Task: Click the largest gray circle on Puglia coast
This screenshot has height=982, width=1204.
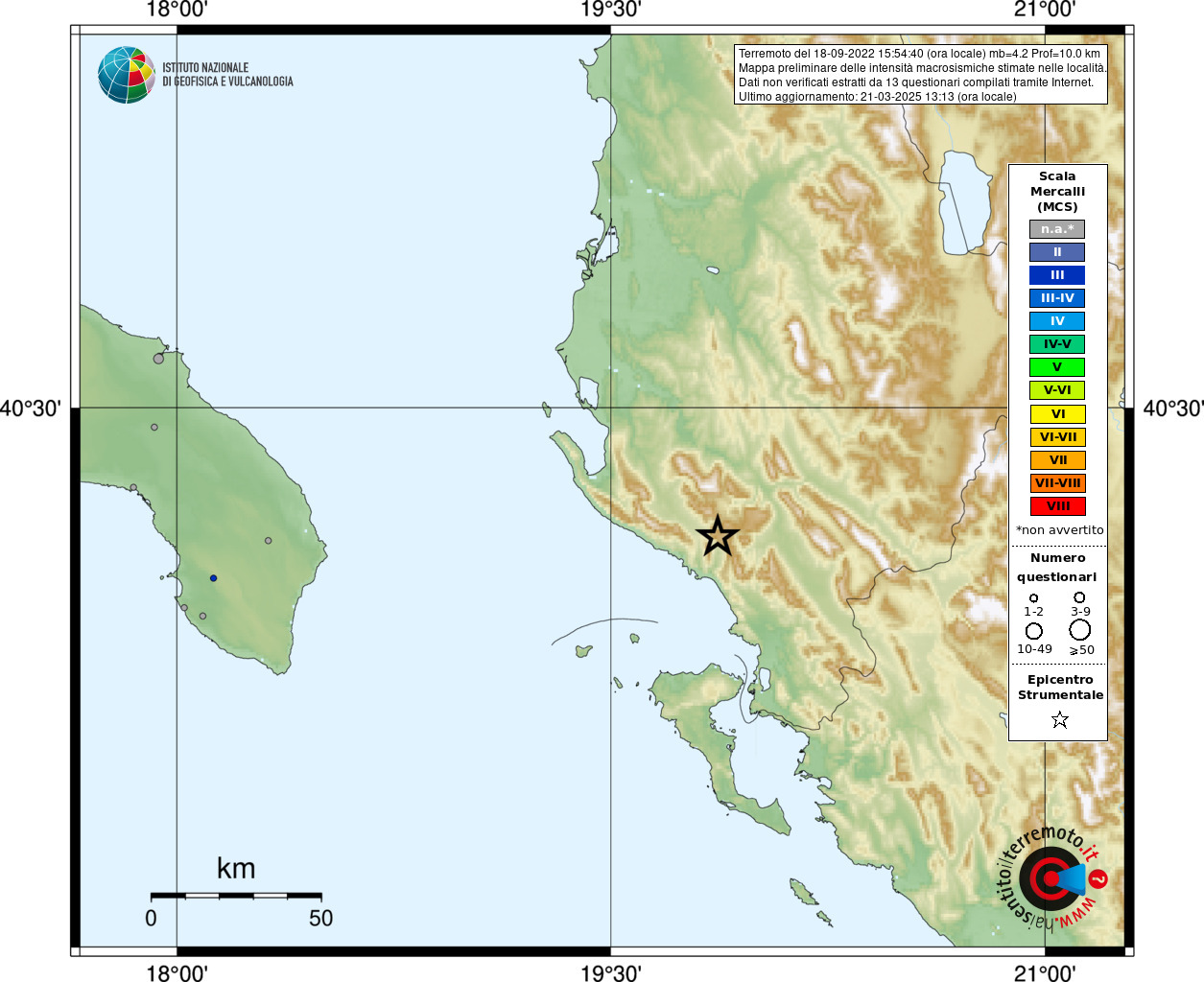Action: pyautogui.click(x=158, y=358)
